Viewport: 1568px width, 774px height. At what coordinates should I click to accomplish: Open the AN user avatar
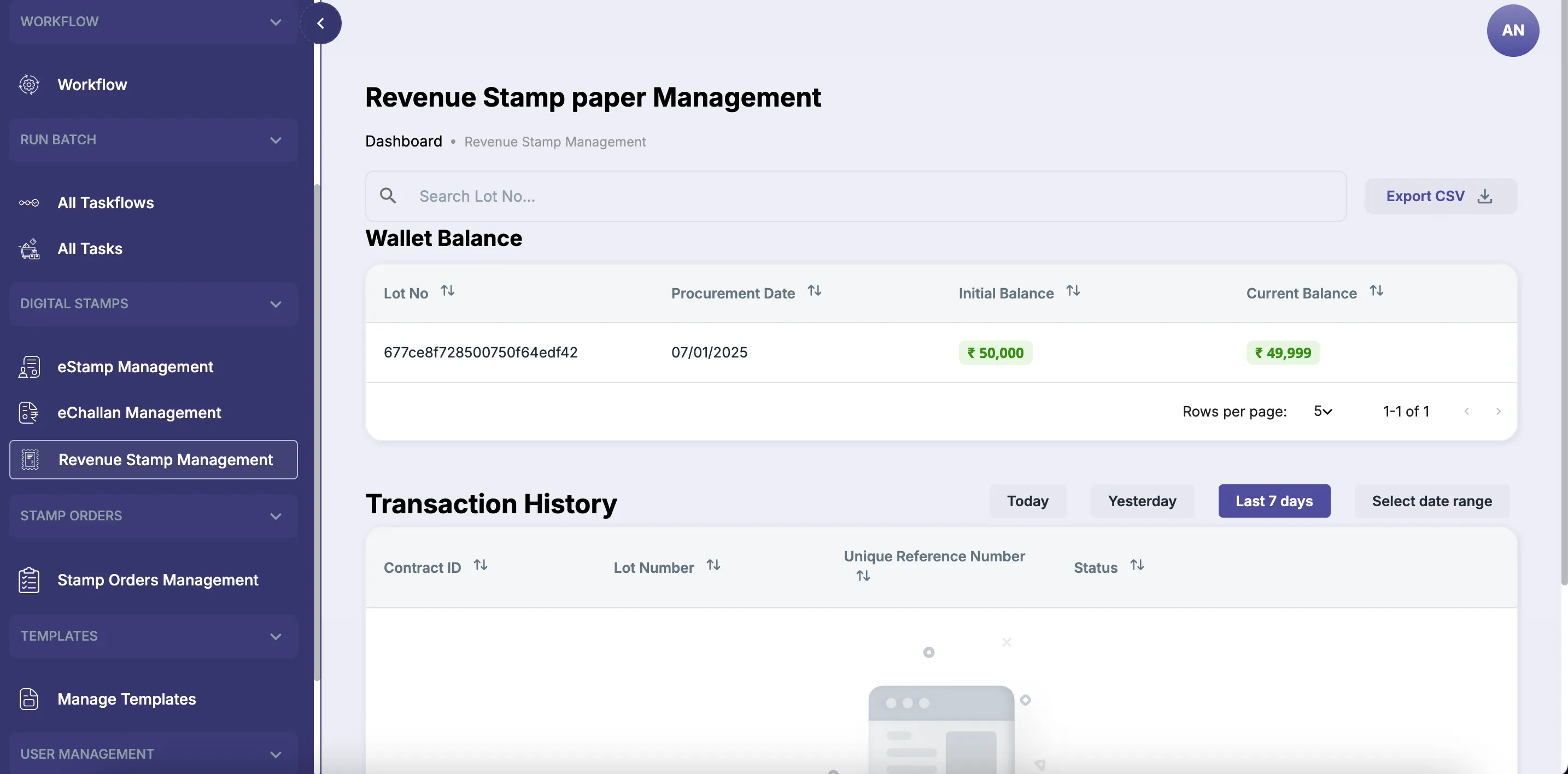tap(1513, 31)
